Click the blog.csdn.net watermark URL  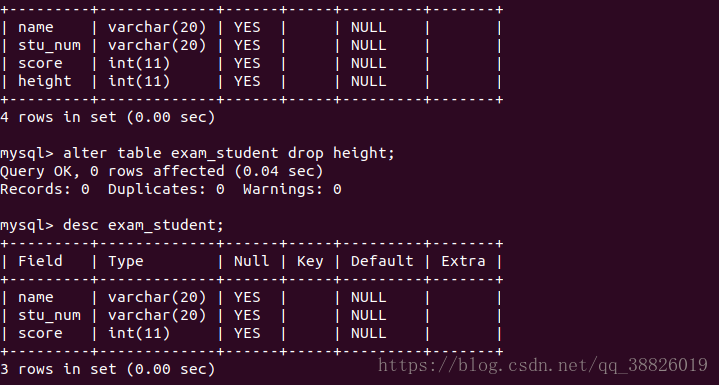[x=543, y=365]
